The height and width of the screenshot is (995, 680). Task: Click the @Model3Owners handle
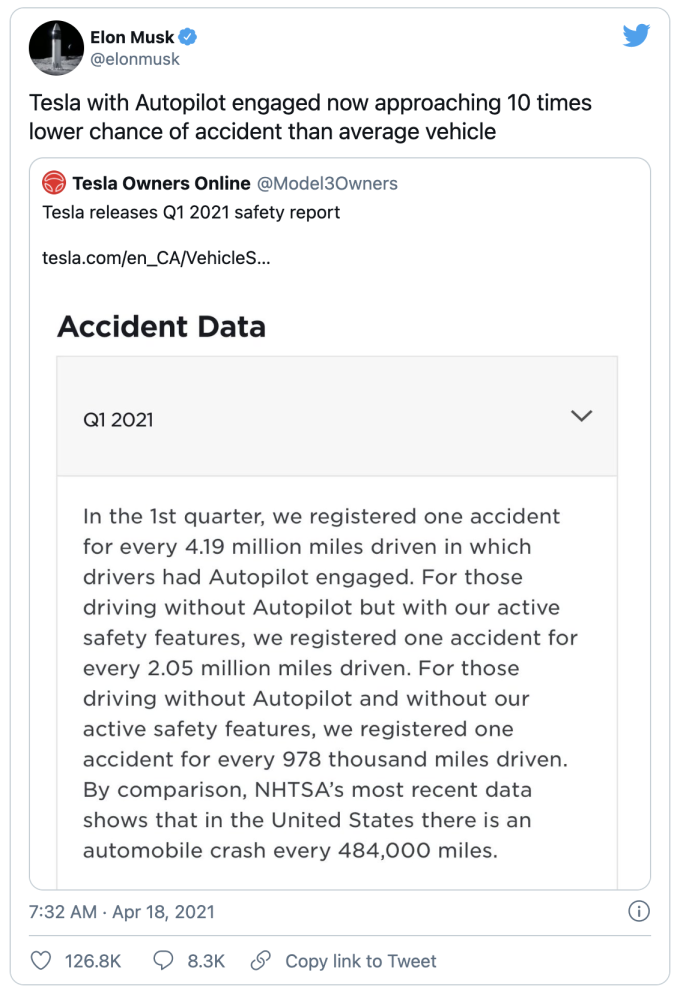327,183
